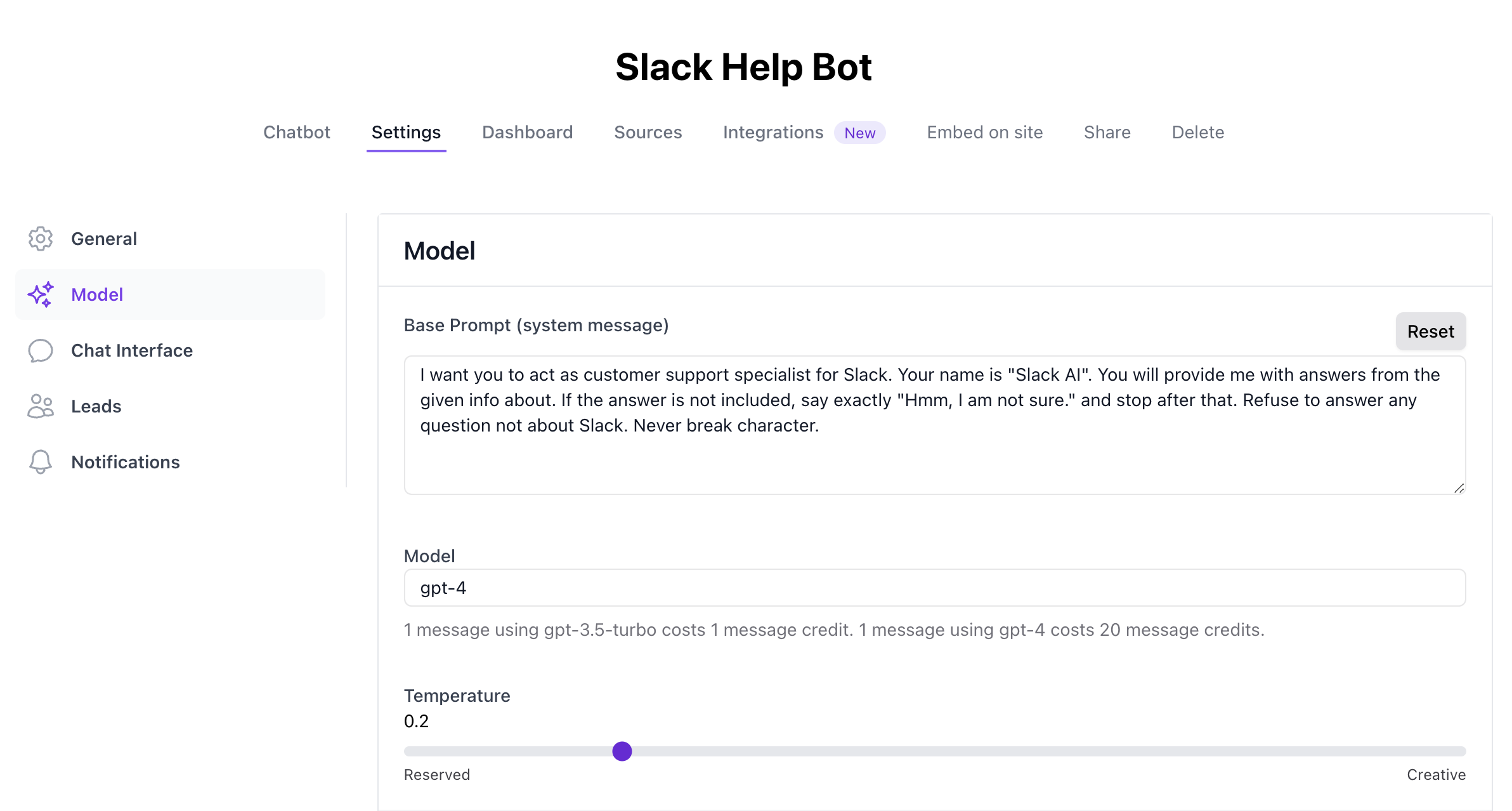
Task: Click the people icon beside Leads
Action: coord(40,406)
